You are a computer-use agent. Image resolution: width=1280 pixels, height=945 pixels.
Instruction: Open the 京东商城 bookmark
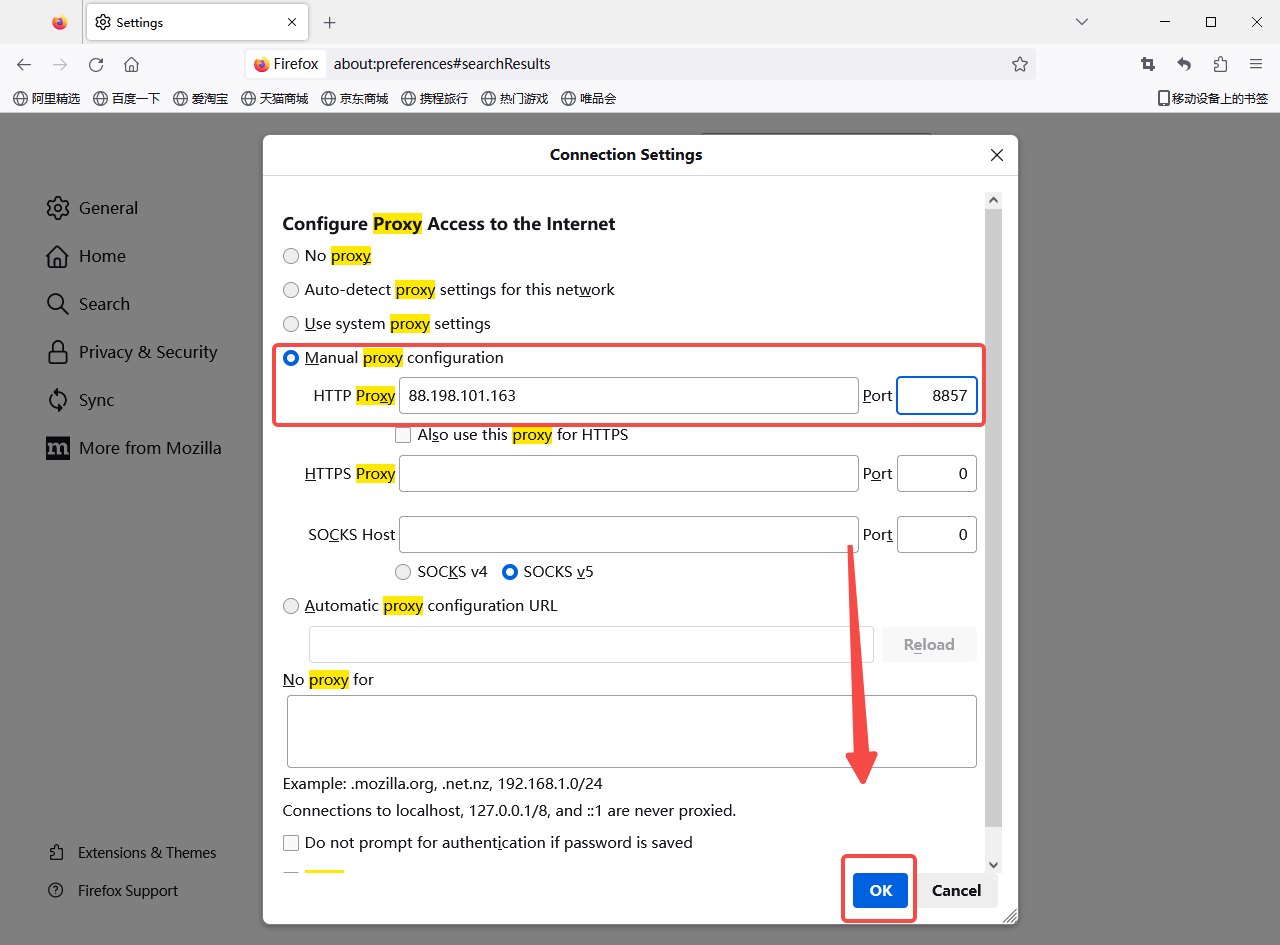click(355, 98)
